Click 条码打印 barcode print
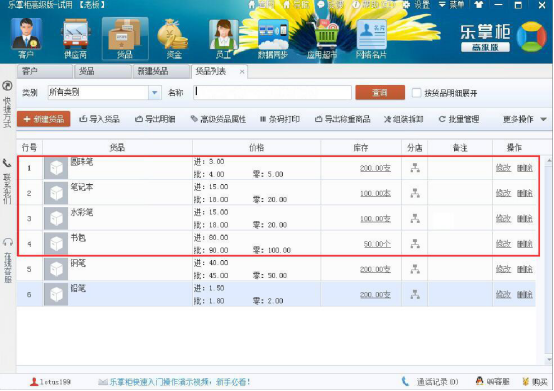 tap(280, 119)
